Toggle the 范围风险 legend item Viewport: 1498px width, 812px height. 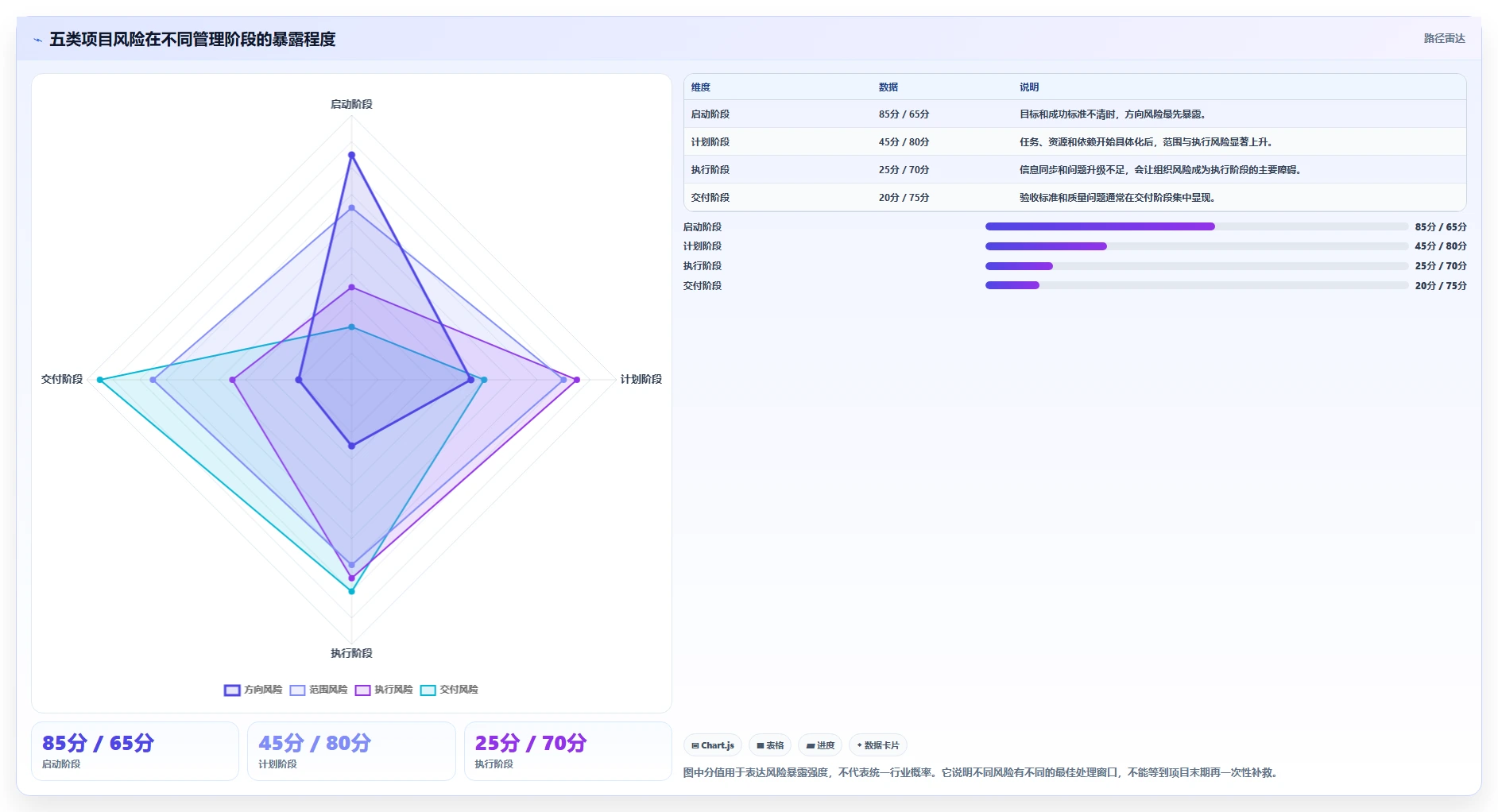(319, 690)
